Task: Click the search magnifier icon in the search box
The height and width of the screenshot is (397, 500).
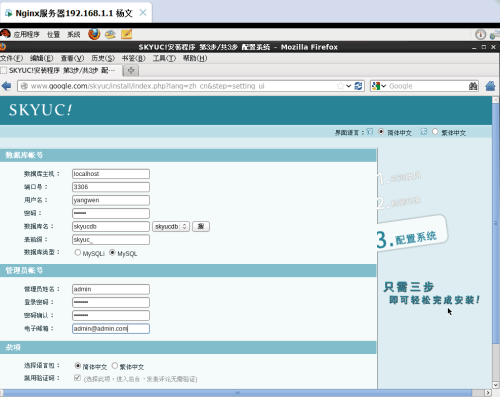Action: pyautogui.click(x=473, y=86)
